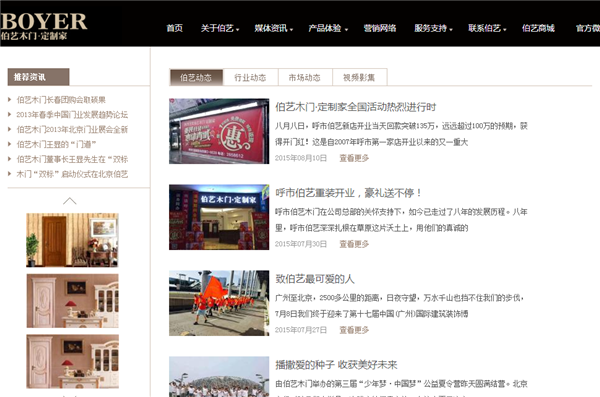This screenshot has height=397, width=600.
Task: Click the brown wooden door product thumbnail
Action: coord(72,240)
